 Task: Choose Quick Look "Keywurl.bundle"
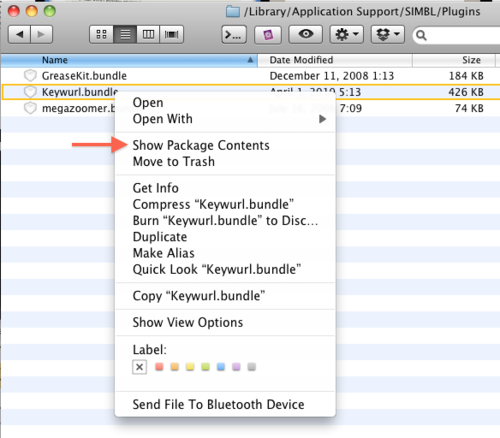click(225, 269)
